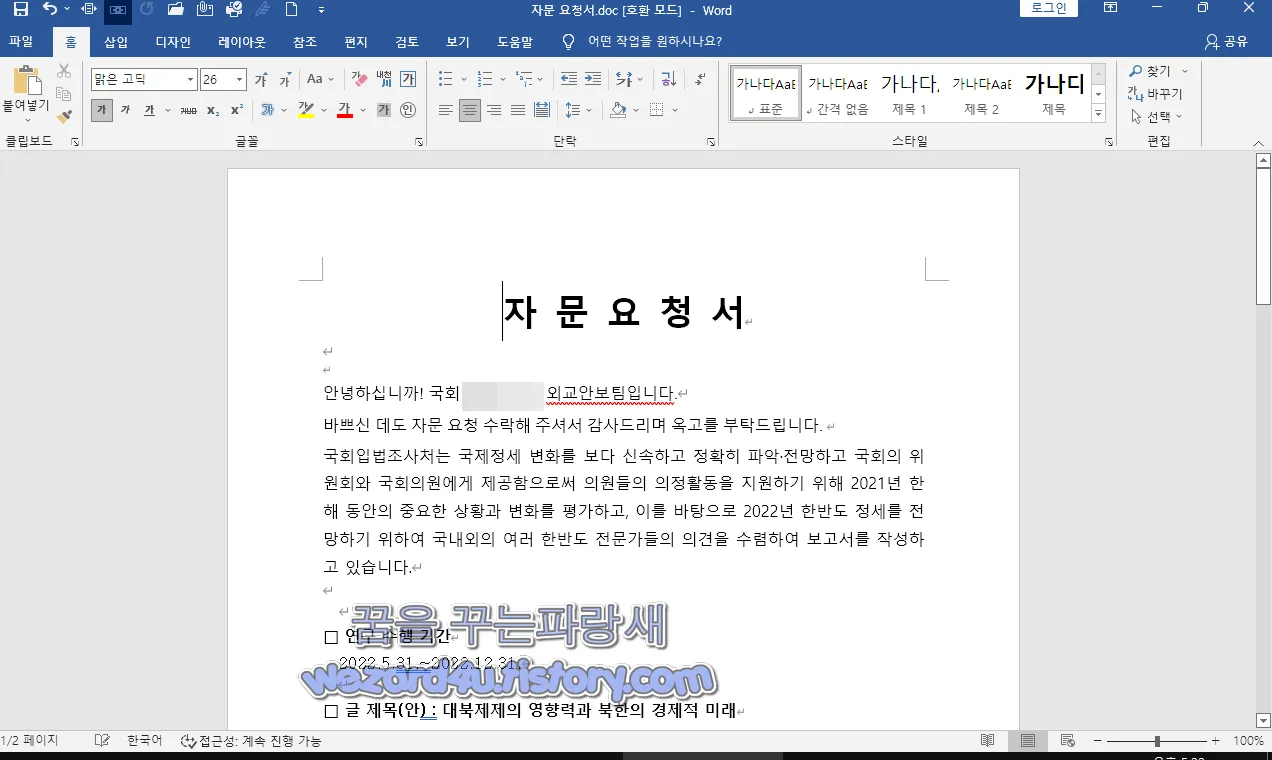Image resolution: width=1272 pixels, height=760 pixels.
Task: Toggle superscript formatting
Action: (x=237, y=110)
